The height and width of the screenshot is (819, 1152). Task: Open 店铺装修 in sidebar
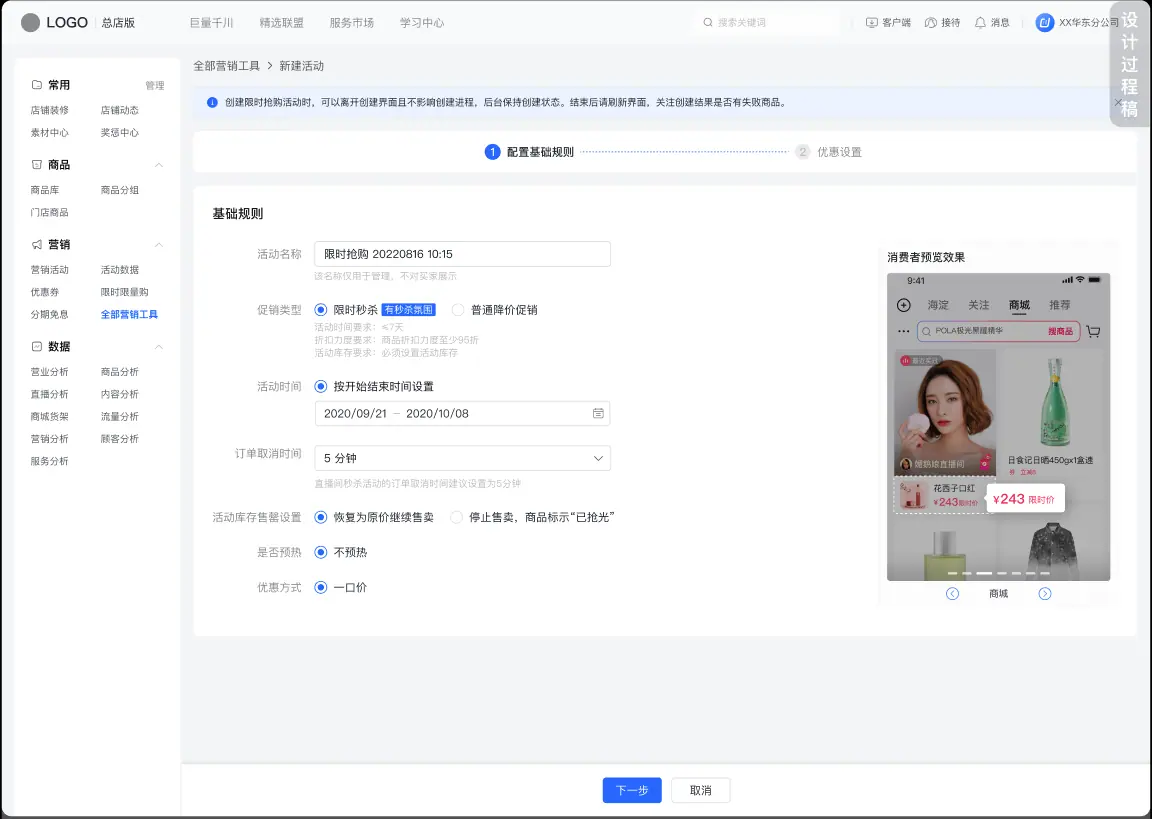pyautogui.click(x=49, y=110)
